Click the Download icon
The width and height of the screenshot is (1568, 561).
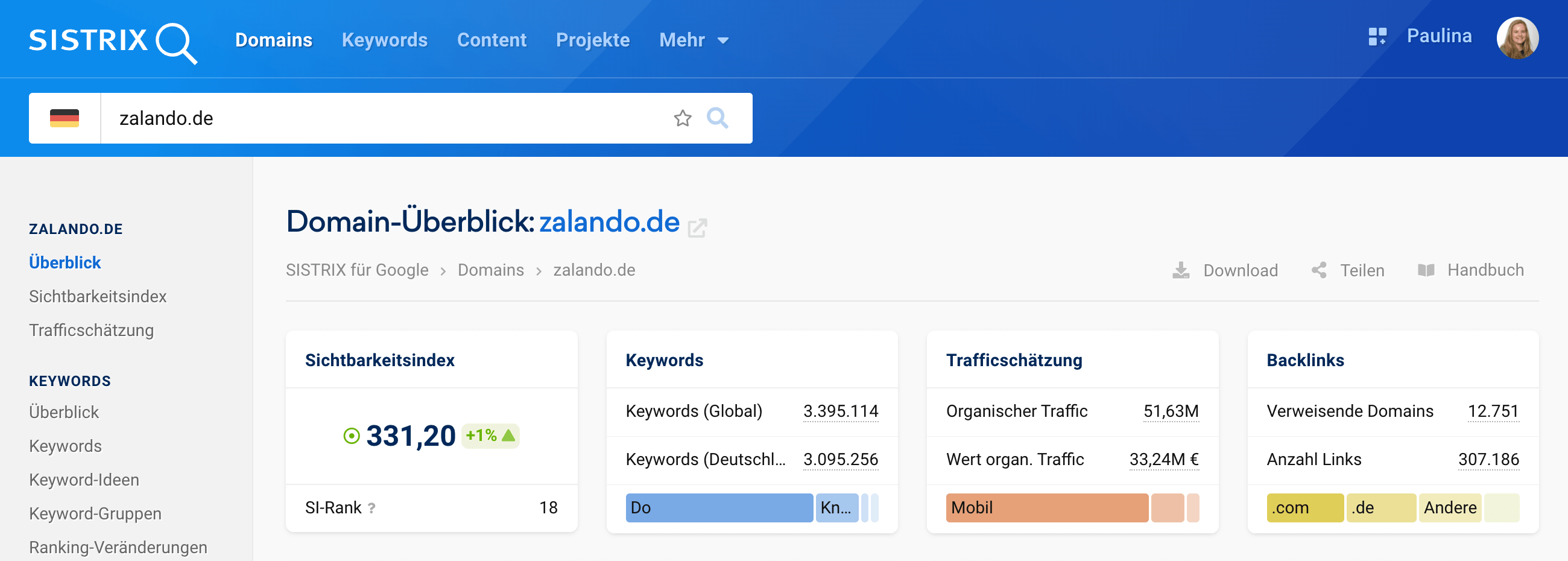(x=1181, y=270)
